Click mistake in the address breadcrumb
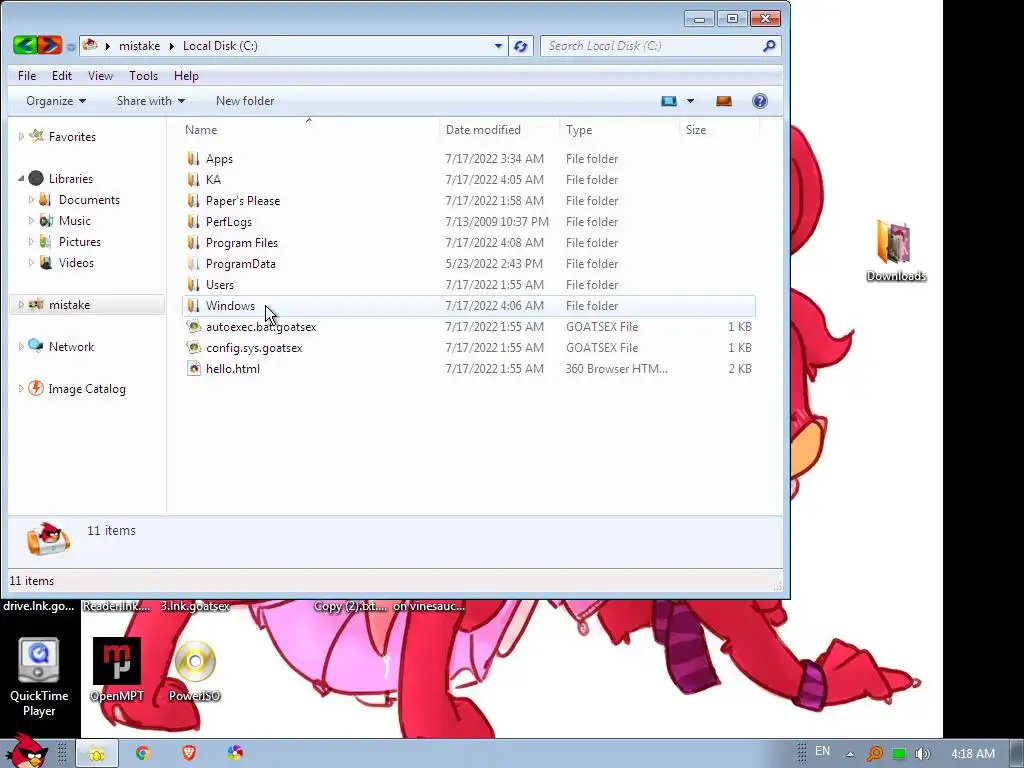This screenshot has height=768, width=1024. (x=139, y=46)
